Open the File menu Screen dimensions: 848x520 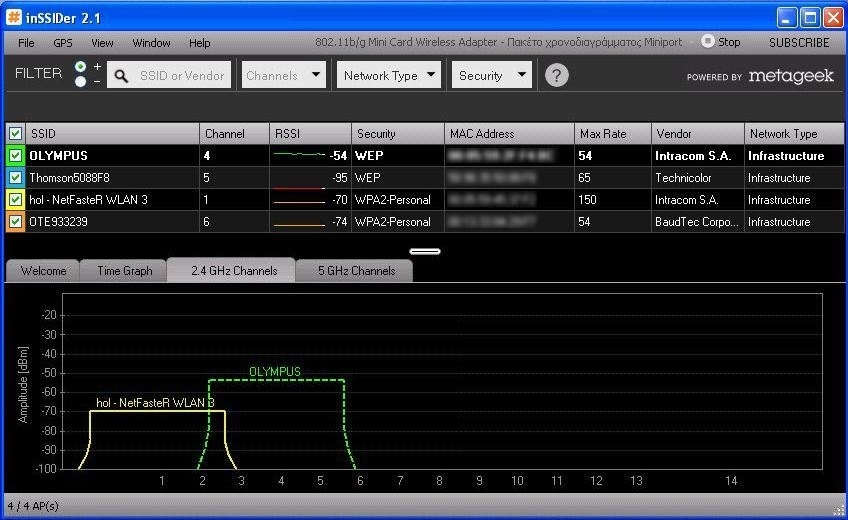26,43
